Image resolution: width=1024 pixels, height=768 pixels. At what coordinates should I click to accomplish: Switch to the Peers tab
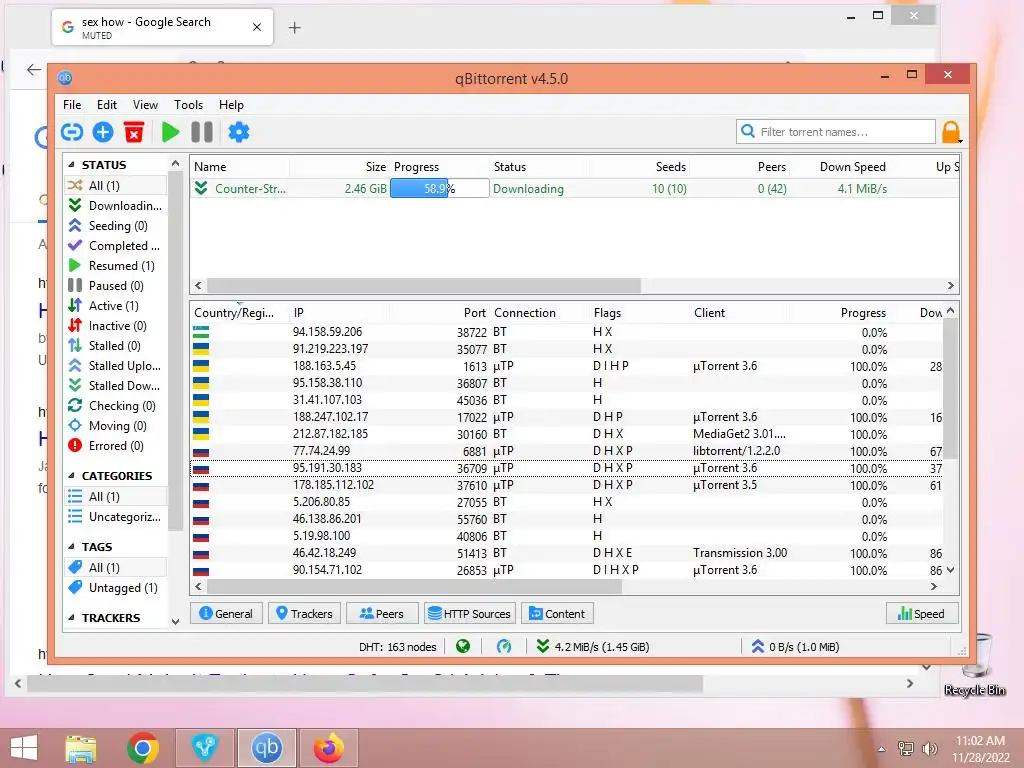pos(382,613)
